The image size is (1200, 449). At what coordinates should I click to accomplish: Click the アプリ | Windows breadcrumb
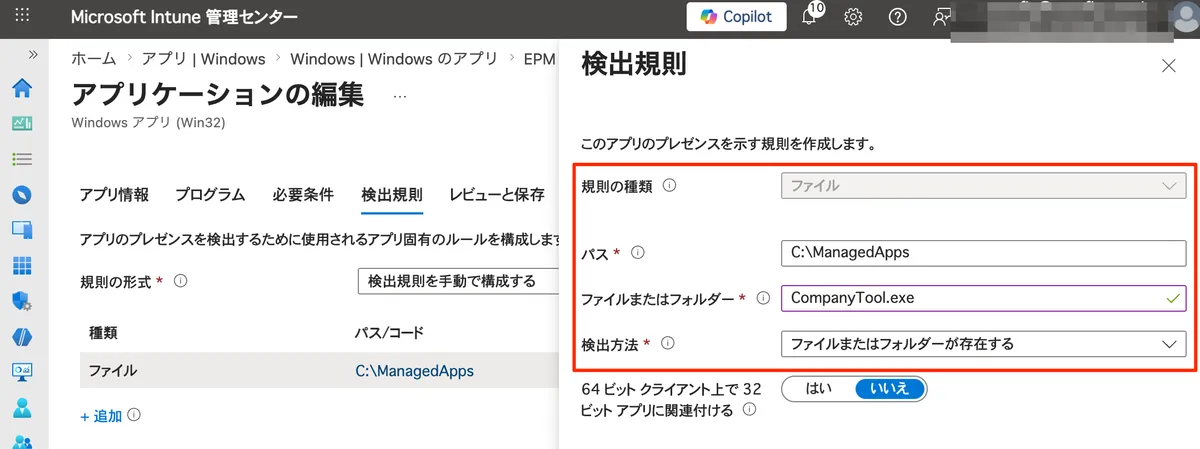[204, 59]
